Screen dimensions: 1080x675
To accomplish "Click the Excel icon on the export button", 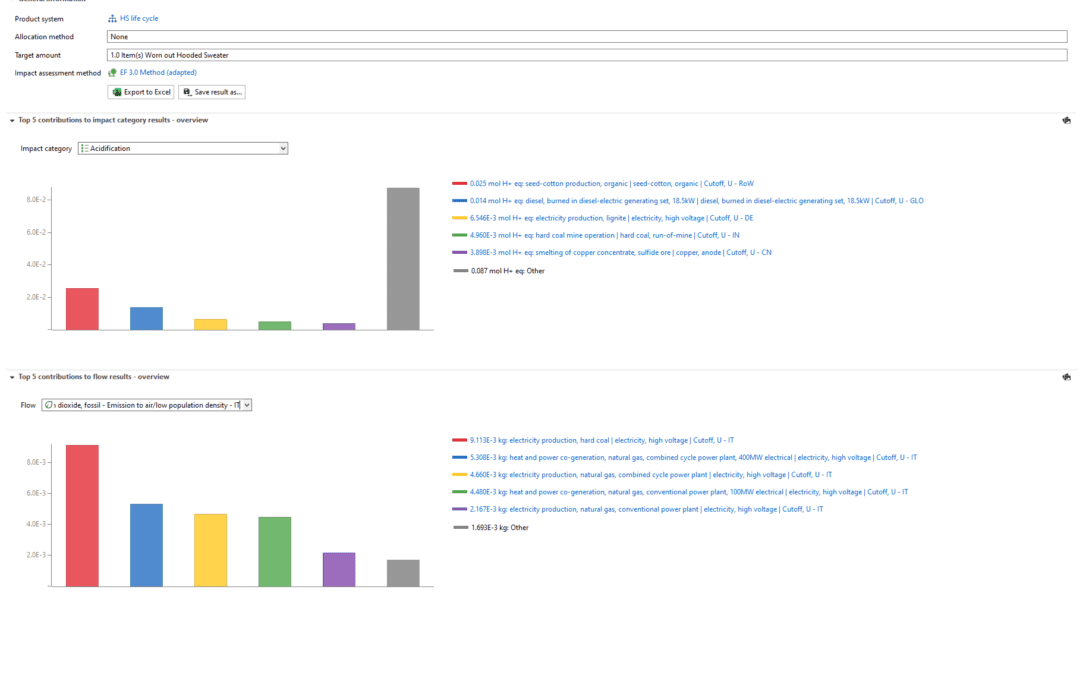I will click(x=116, y=92).
